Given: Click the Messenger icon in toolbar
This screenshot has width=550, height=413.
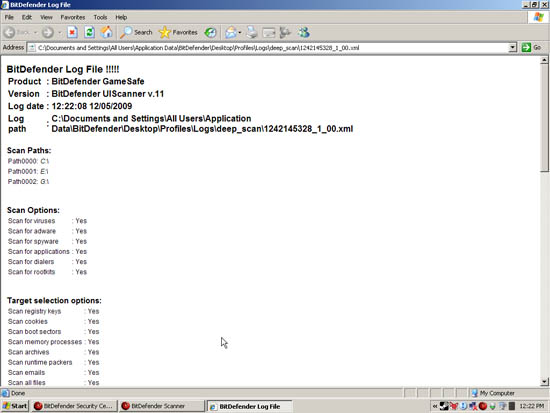Looking at the screenshot, I should (x=304, y=33).
